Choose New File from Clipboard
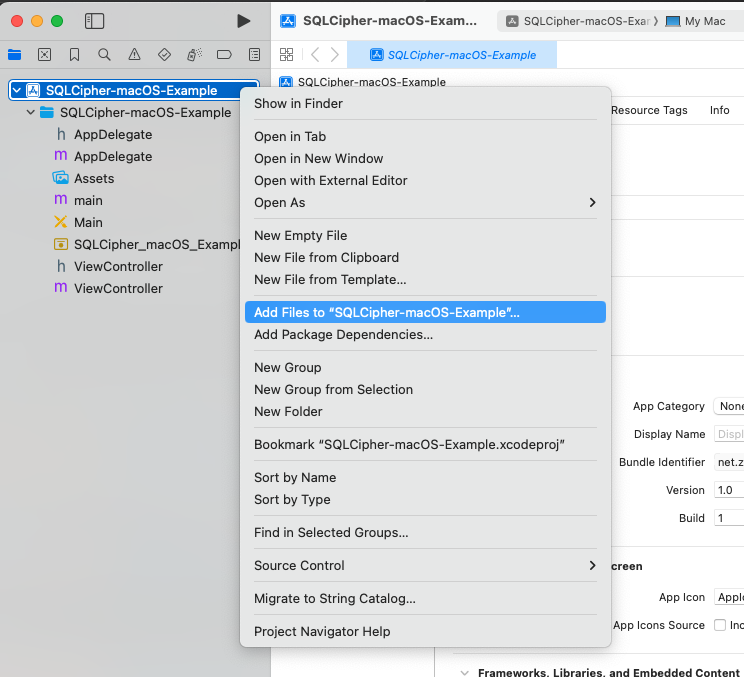 (425, 258)
